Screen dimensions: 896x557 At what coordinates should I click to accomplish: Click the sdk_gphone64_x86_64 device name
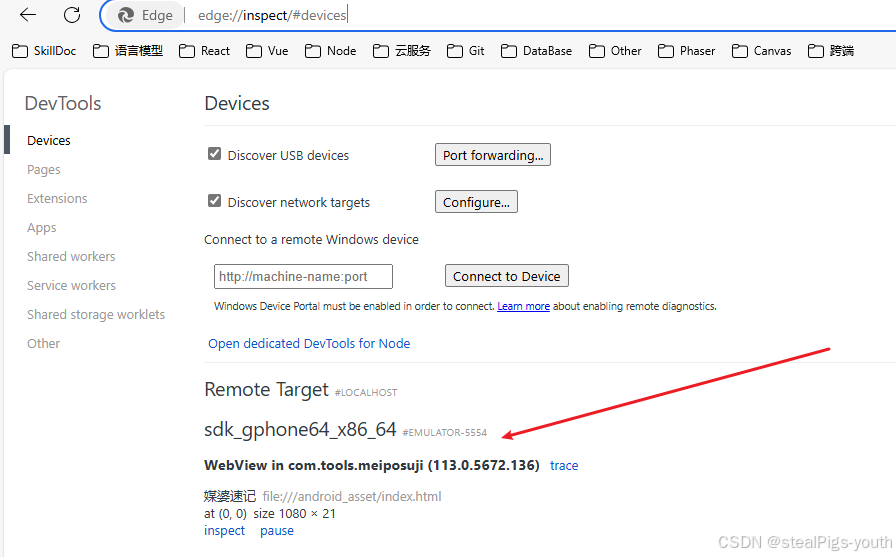point(300,430)
